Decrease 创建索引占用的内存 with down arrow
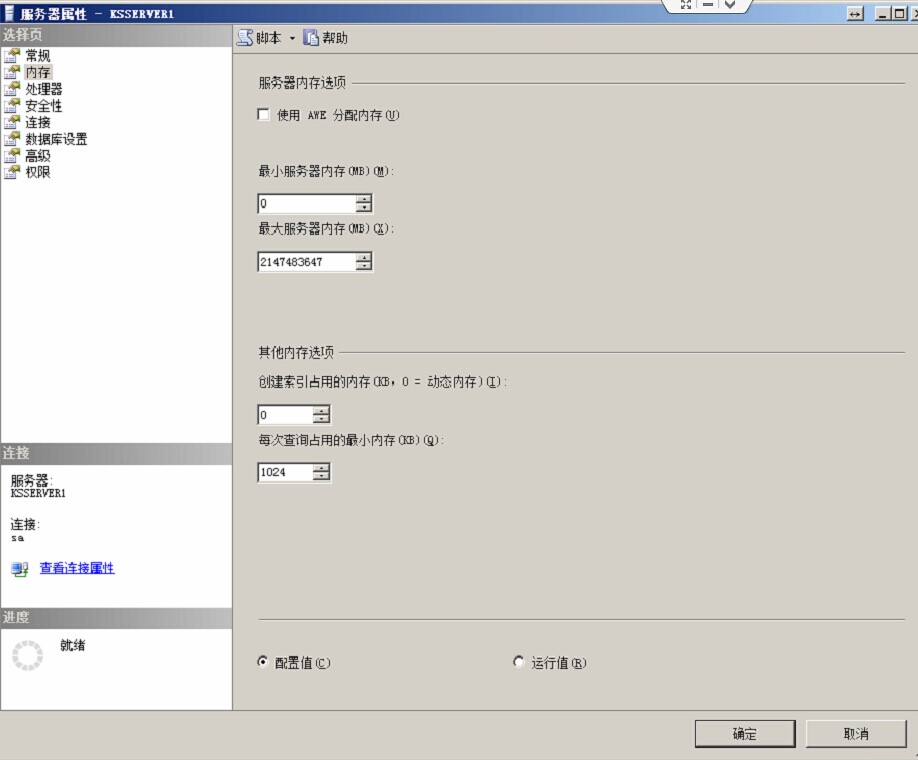918x760 pixels. [321, 419]
